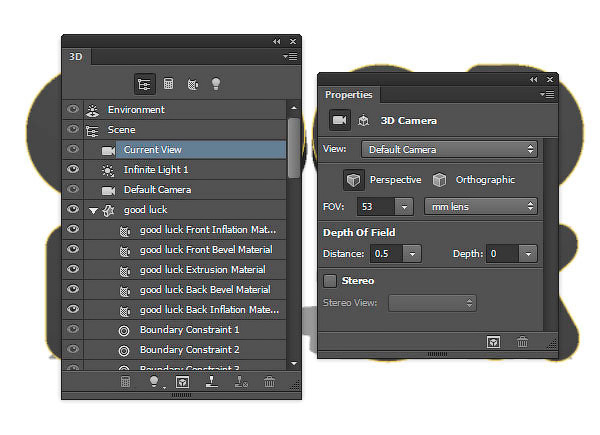Collapse the Properties panel with double arrows

point(533,79)
